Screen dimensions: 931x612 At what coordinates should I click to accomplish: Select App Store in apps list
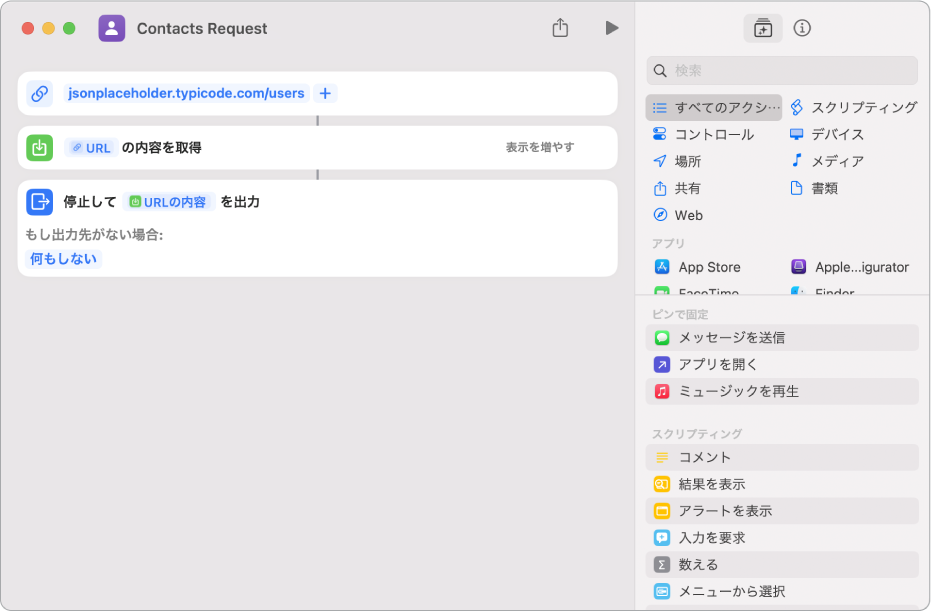(x=698, y=267)
